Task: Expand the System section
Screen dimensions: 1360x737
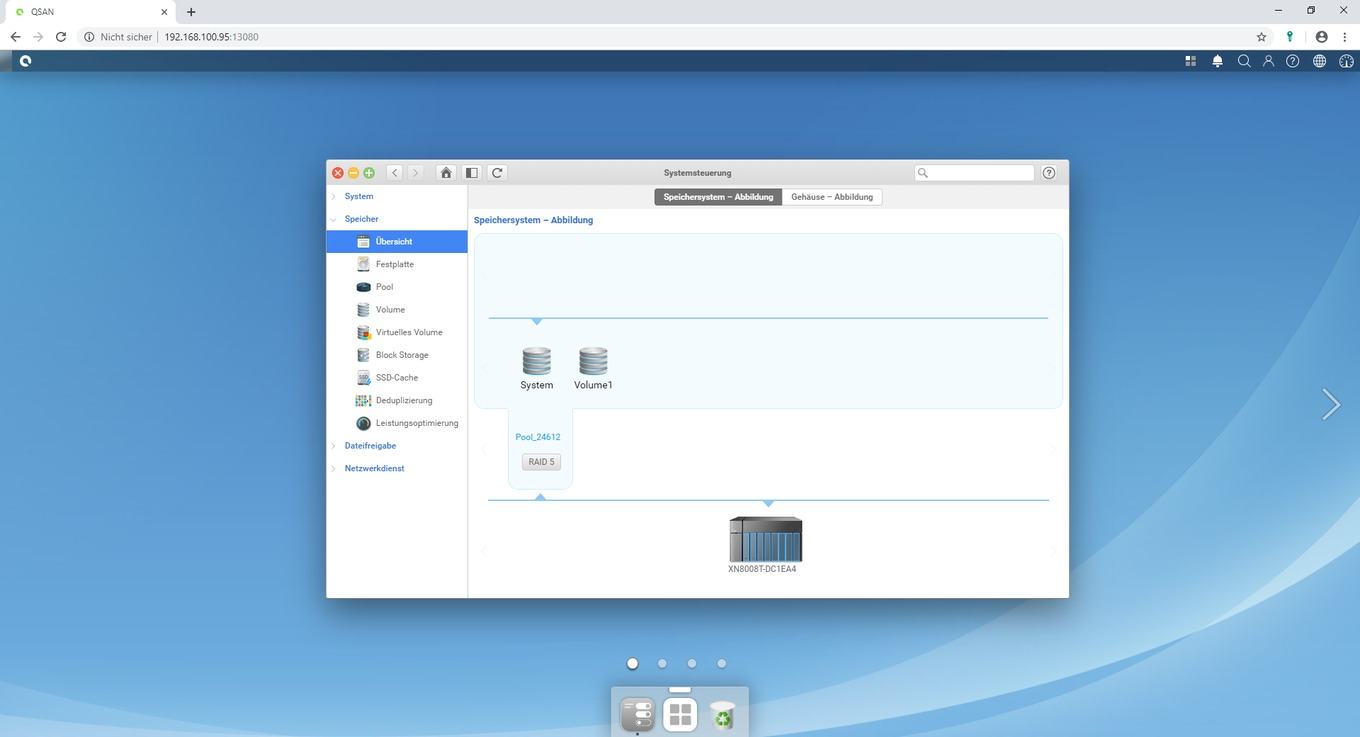Action: pos(334,196)
